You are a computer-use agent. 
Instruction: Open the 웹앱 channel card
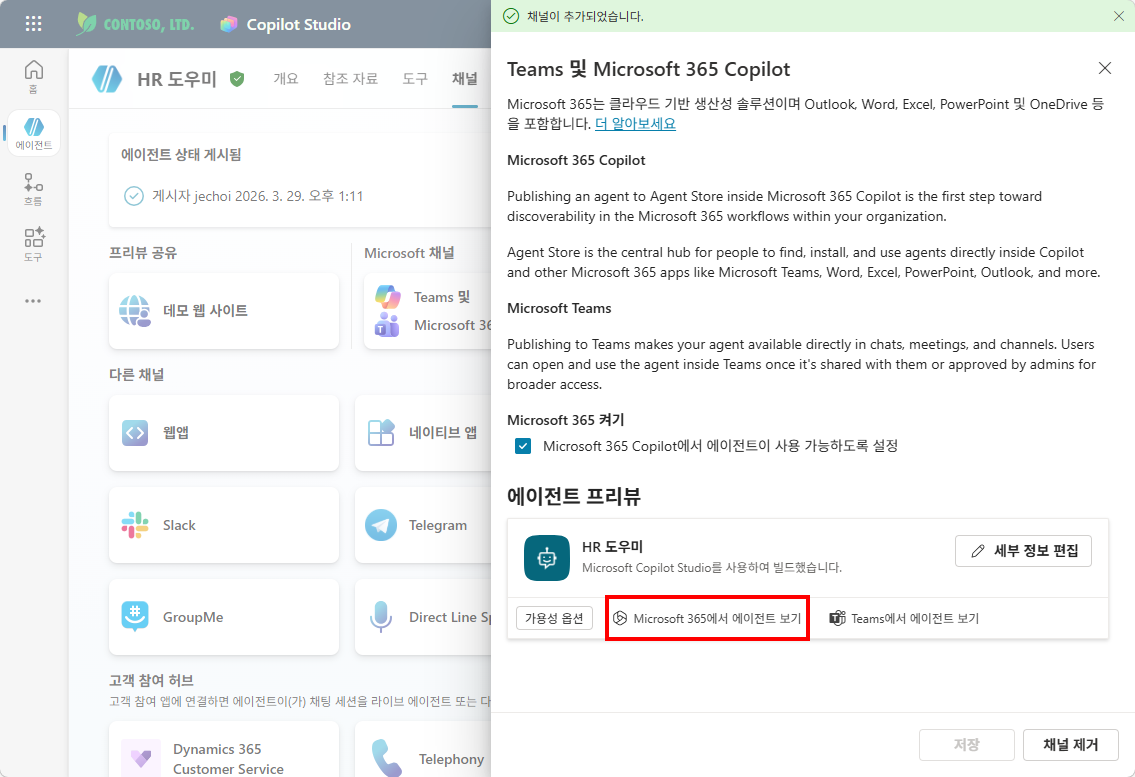click(x=224, y=432)
